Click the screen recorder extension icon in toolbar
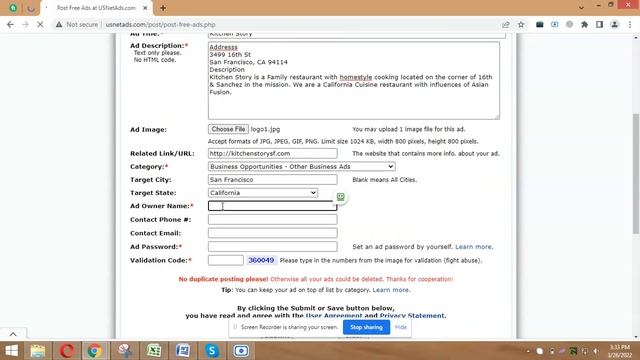Image resolution: width=640 pixels, height=360 pixels. click(554, 24)
